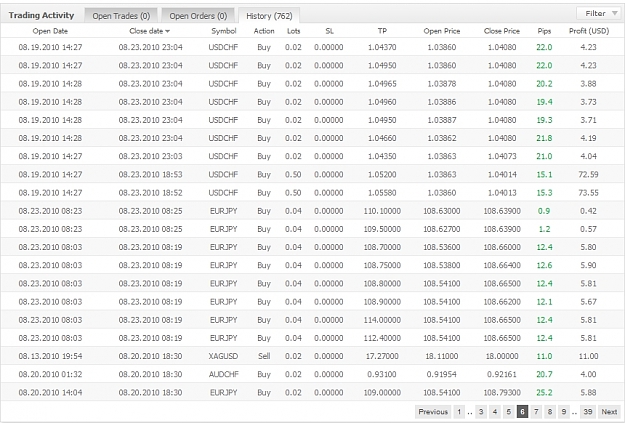
Task: Open the Filter dropdown
Action: 598,14
